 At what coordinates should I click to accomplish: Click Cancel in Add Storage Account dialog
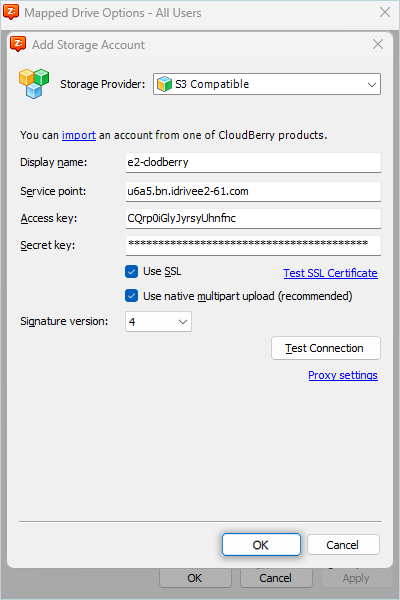tap(343, 545)
